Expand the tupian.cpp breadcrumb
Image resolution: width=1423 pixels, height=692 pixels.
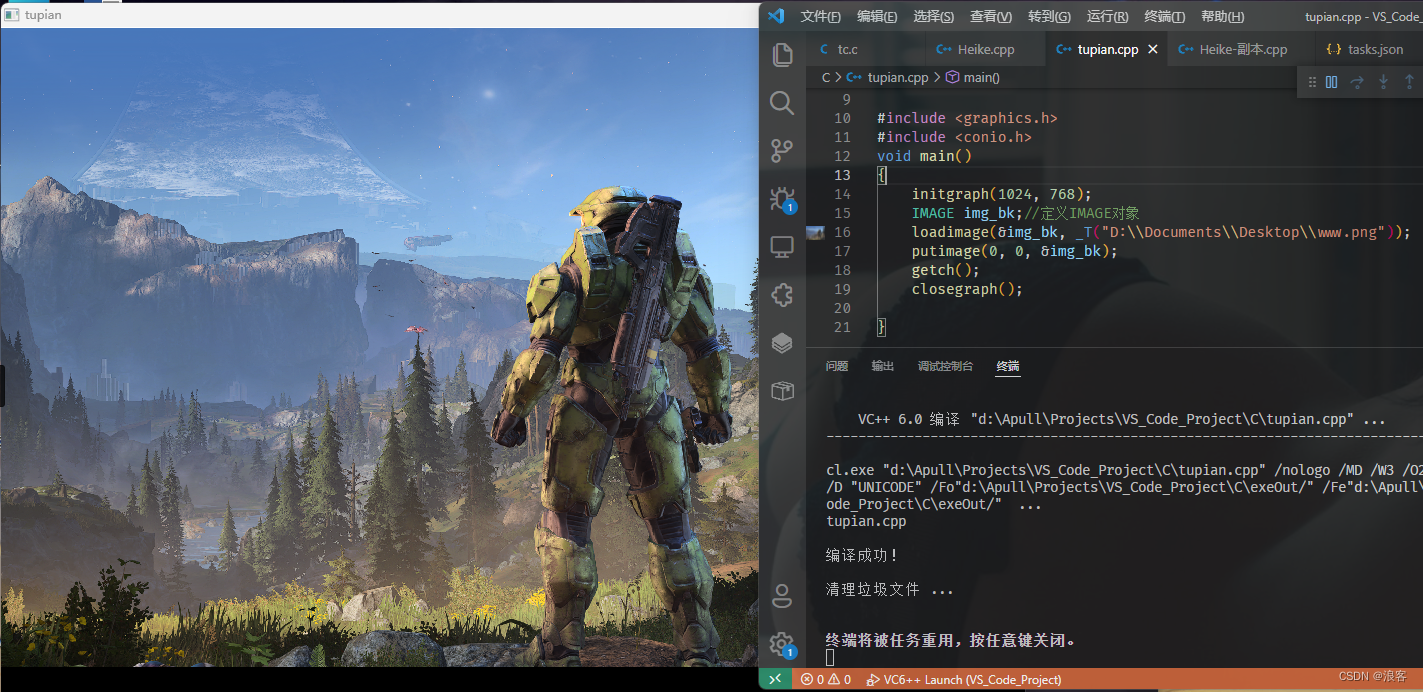pyautogui.click(x=896, y=77)
